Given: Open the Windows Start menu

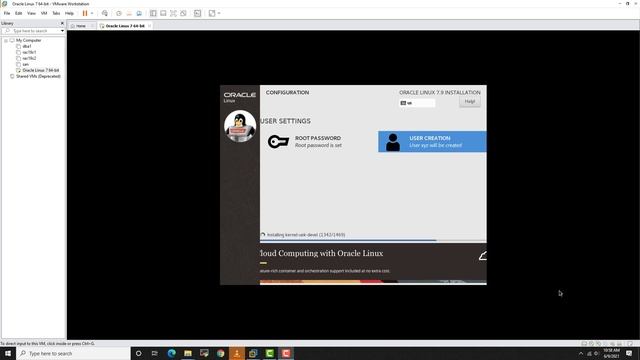Looking at the screenshot, I should [x=8, y=353].
